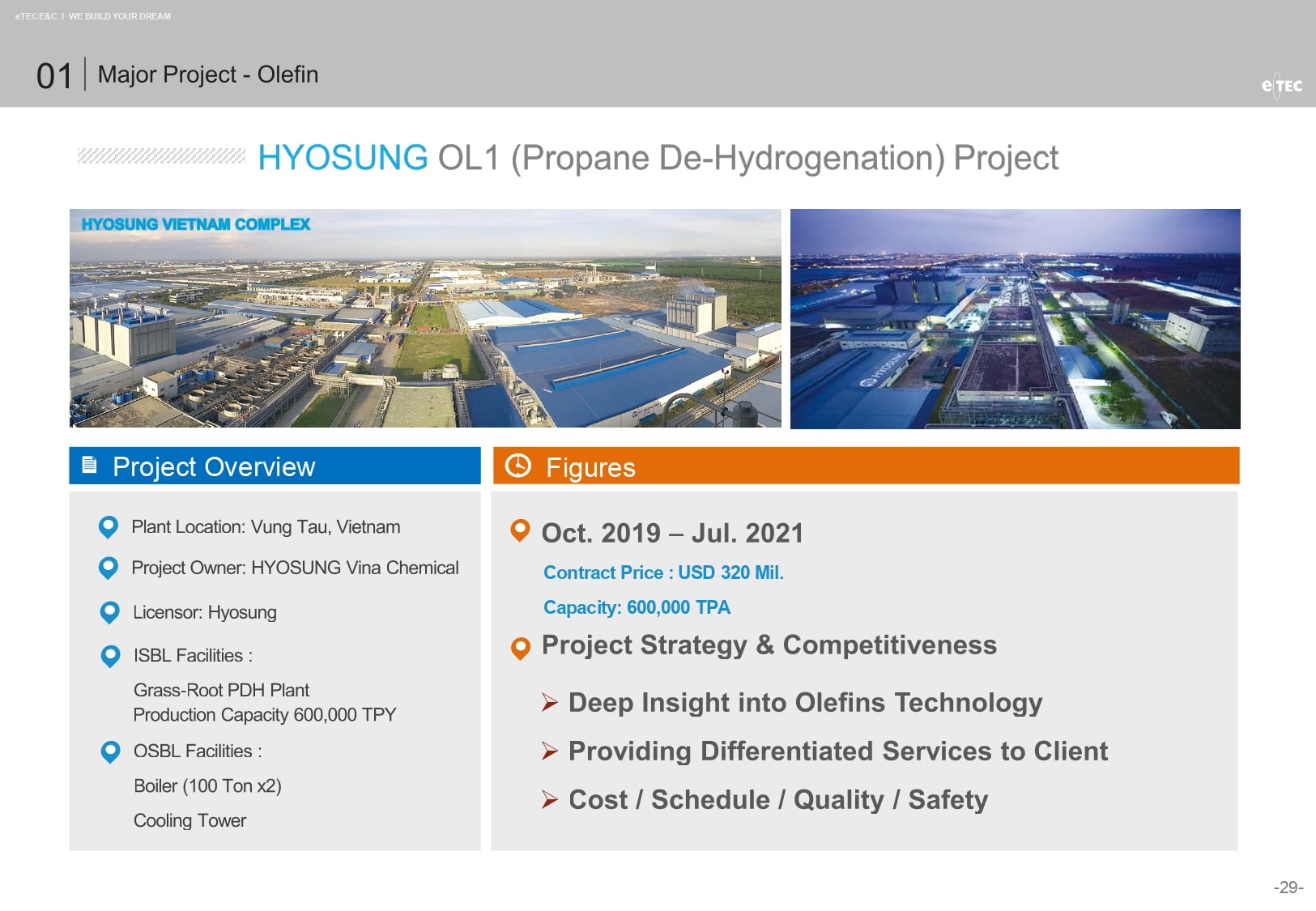Click the blue pin next to Plant Location
1316x911 pixels.
click(108, 527)
